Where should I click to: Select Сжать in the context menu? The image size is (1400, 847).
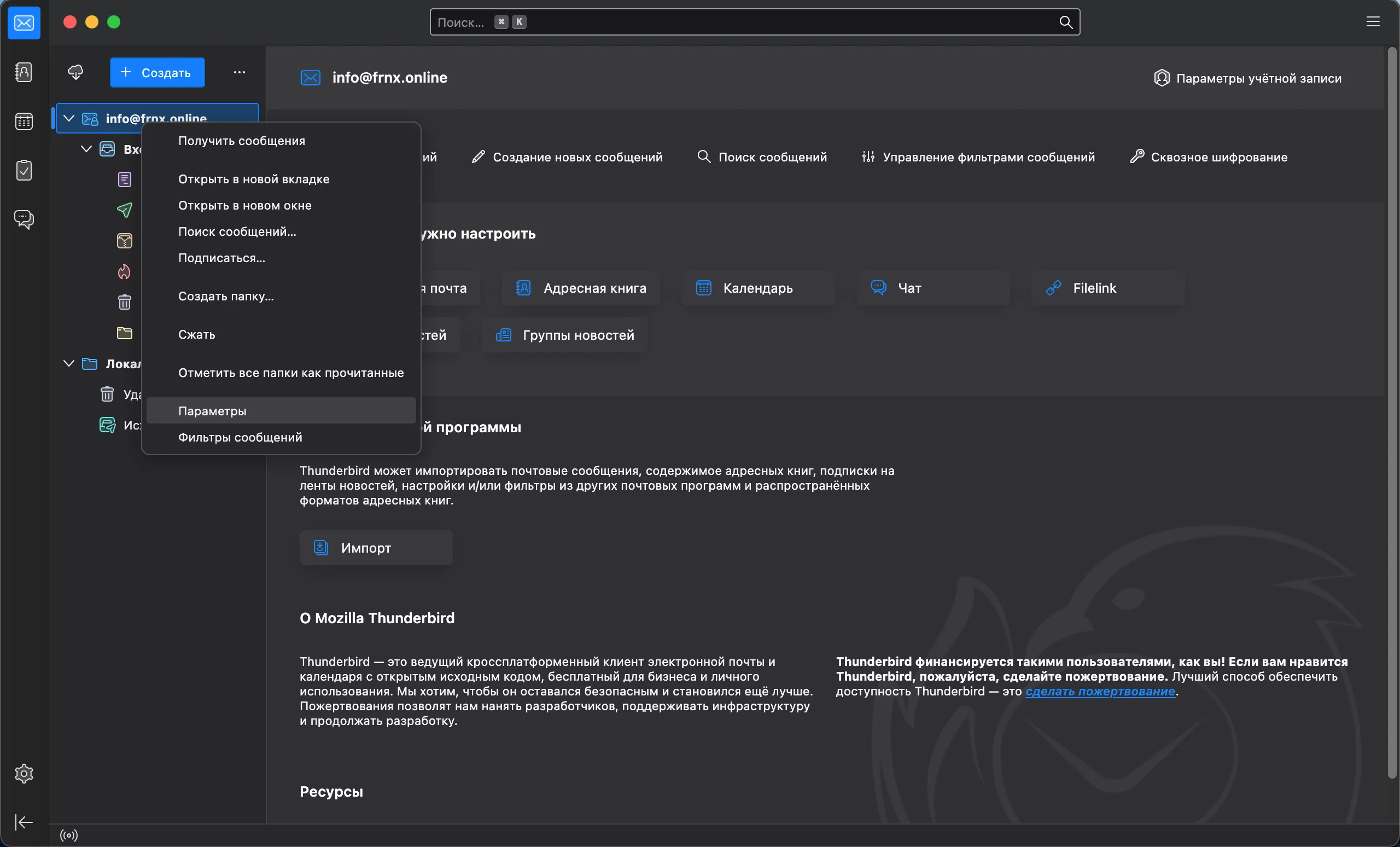(x=196, y=334)
